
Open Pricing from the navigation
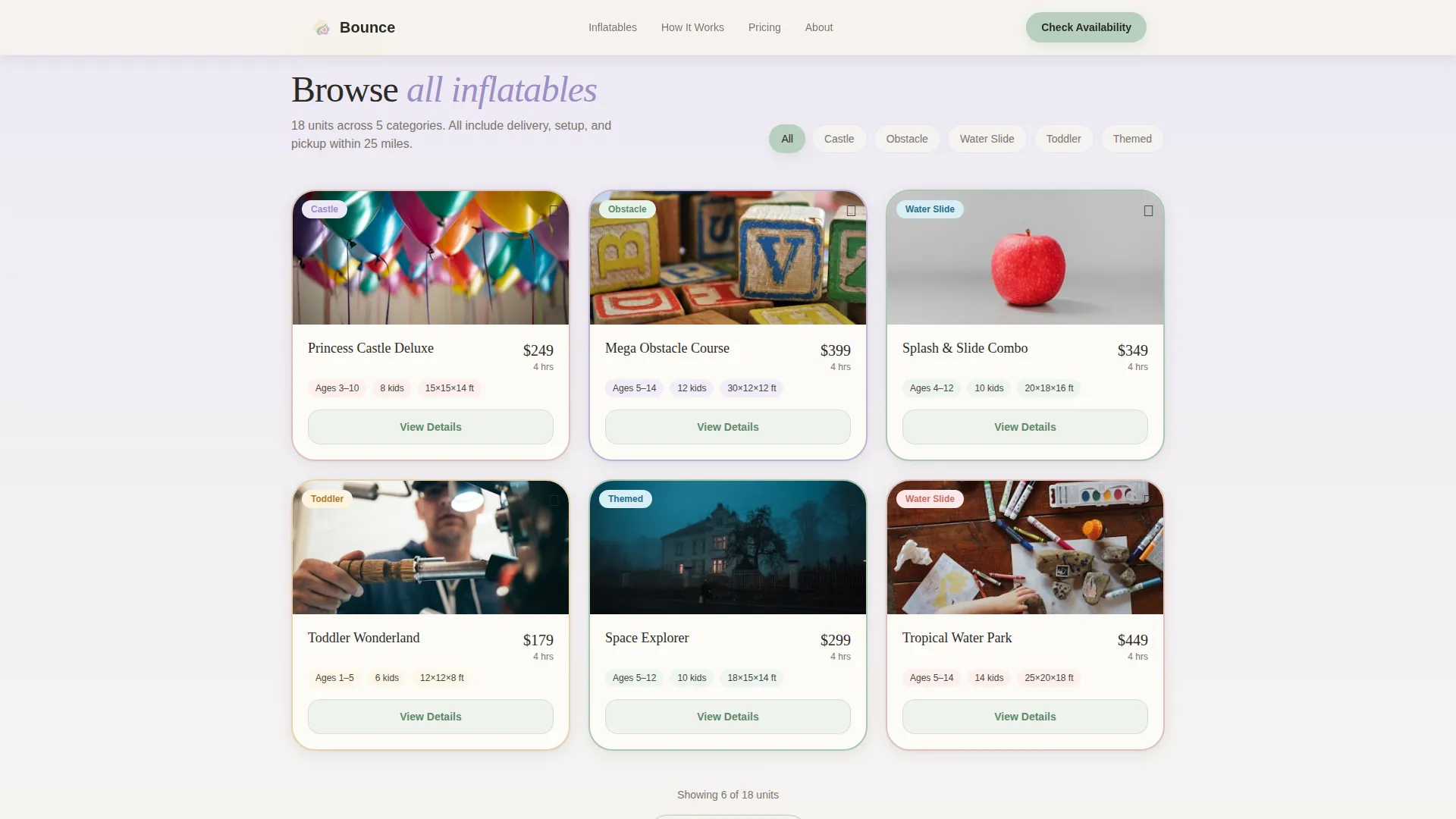[x=764, y=27]
